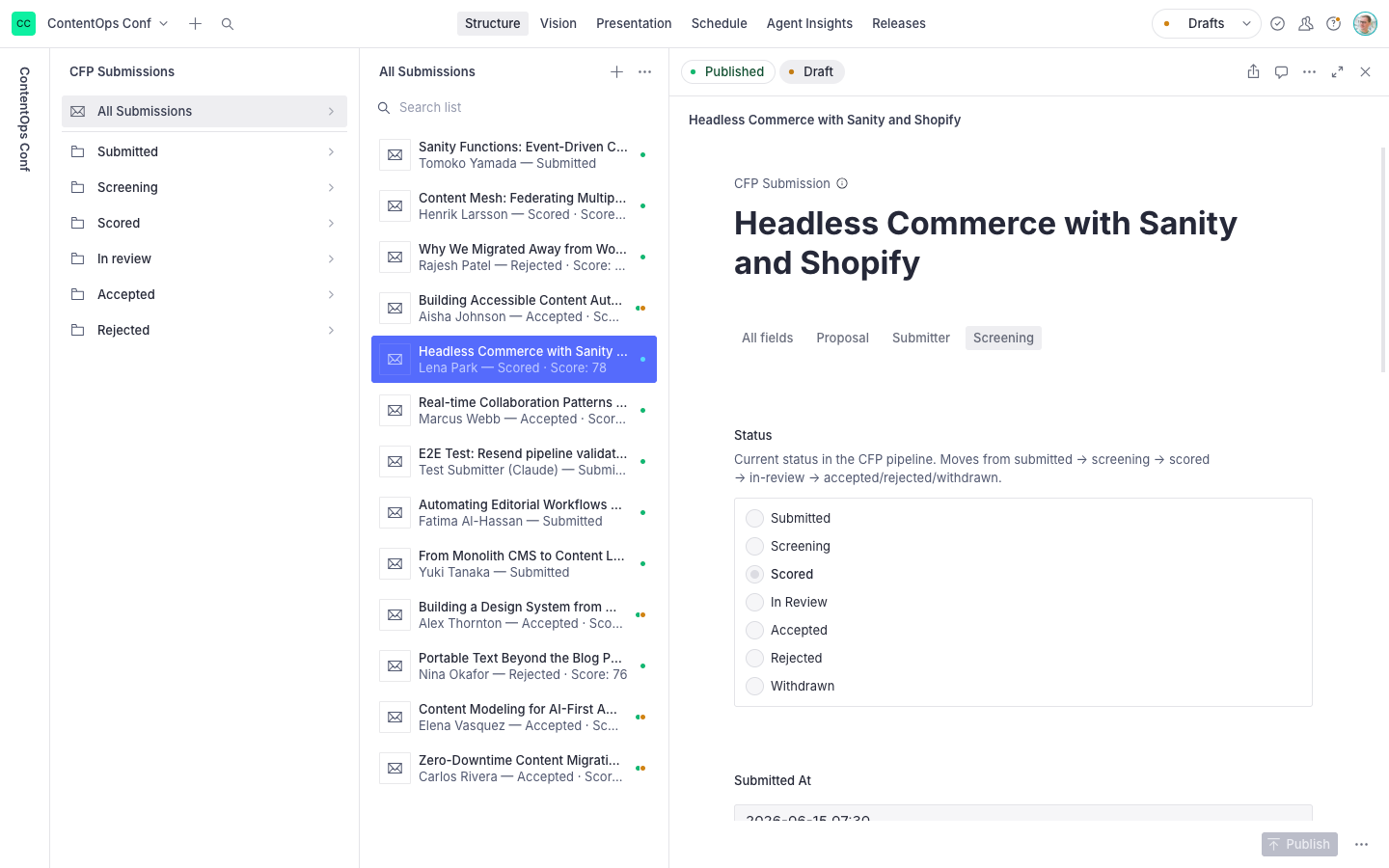Select the In Review status radio button

pyautogui.click(x=755, y=602)
